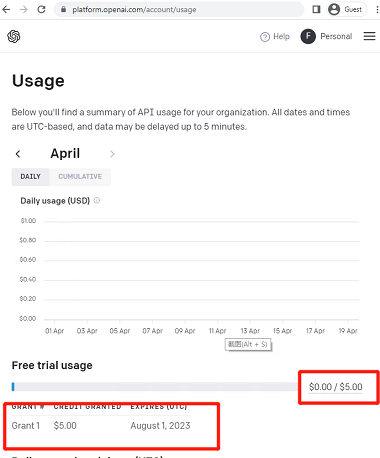
Task: Click the $0.00 / $5.00 usage amount
Action: [x=336, y=387]
